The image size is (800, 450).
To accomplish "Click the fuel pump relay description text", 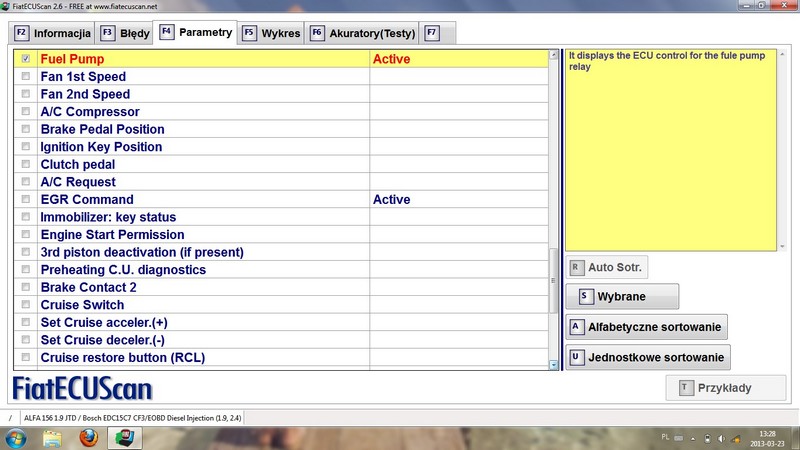I will click(666, 61).
